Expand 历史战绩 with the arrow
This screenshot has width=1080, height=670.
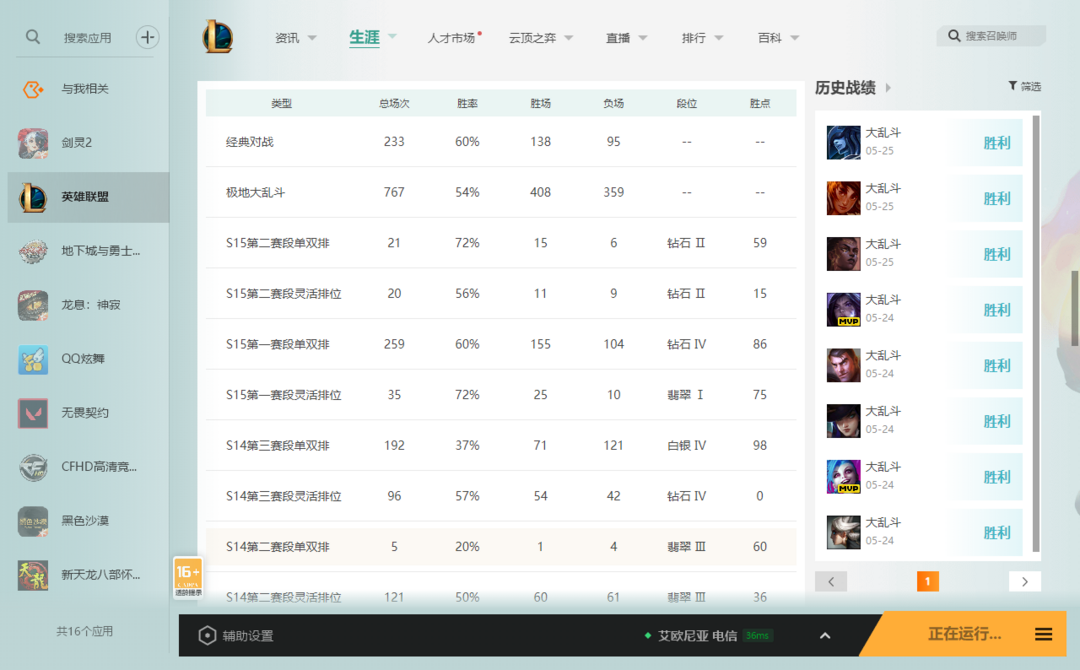tap(889, 87)
